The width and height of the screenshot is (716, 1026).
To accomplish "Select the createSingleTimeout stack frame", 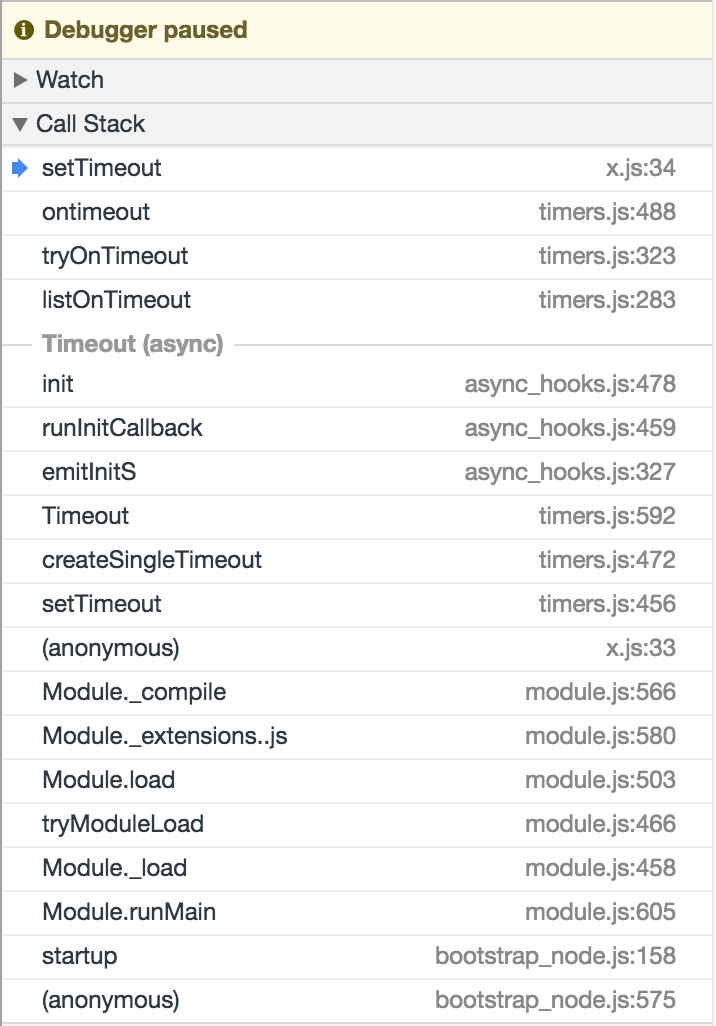I will (357, 560).
